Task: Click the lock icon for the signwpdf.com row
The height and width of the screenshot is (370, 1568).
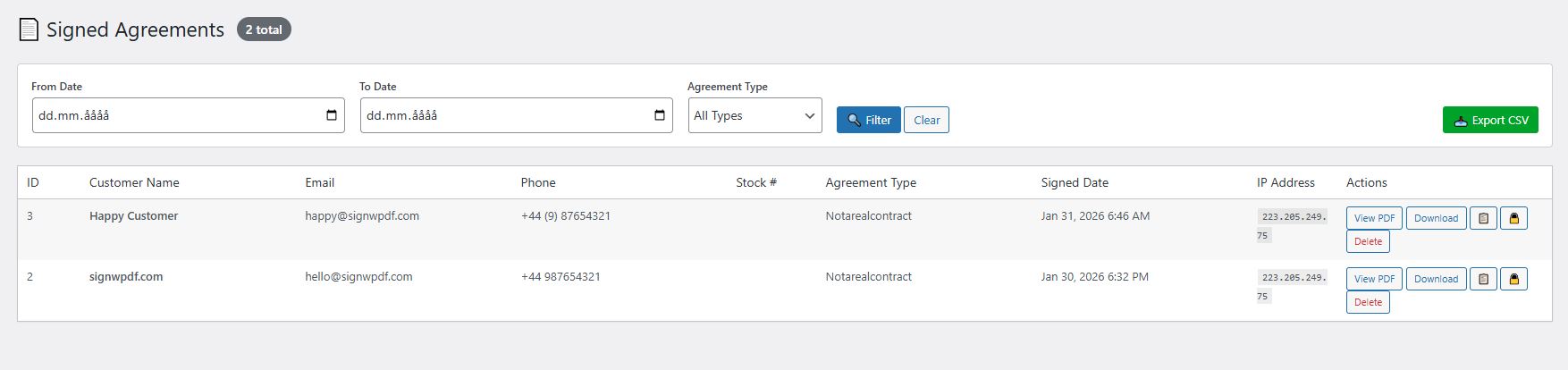Action: pos(1513,279)
